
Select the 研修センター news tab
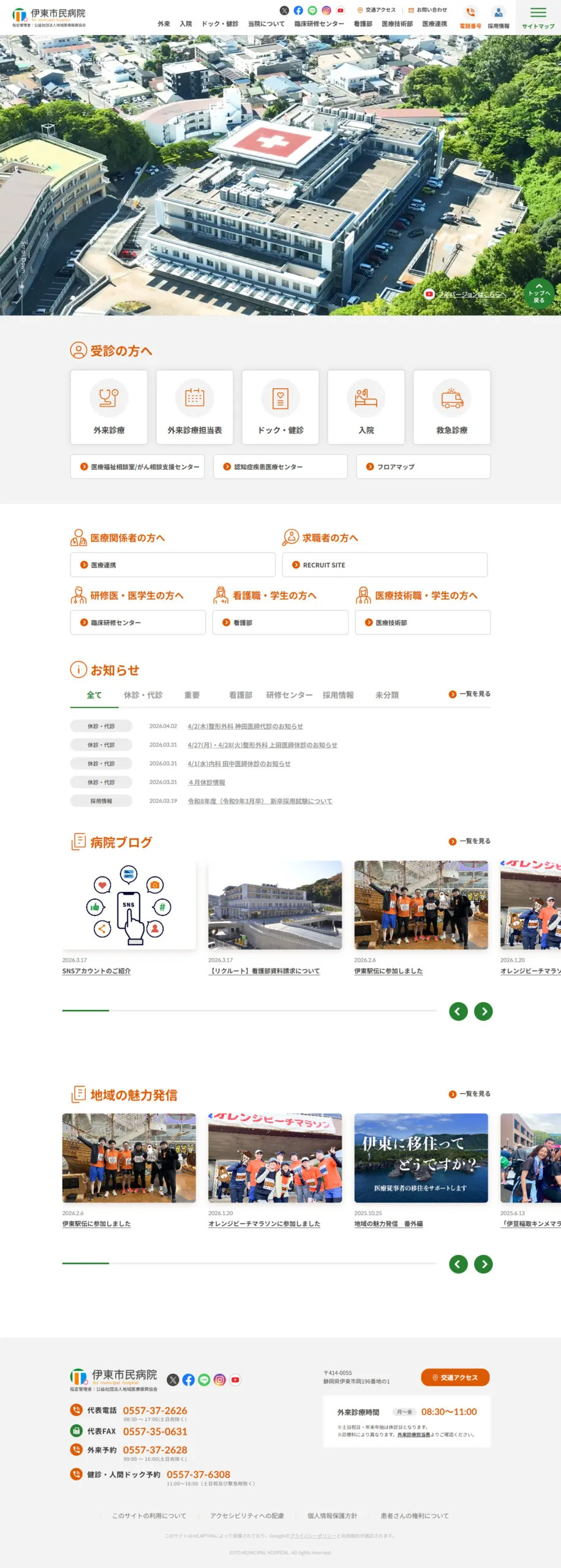(289, 695)
